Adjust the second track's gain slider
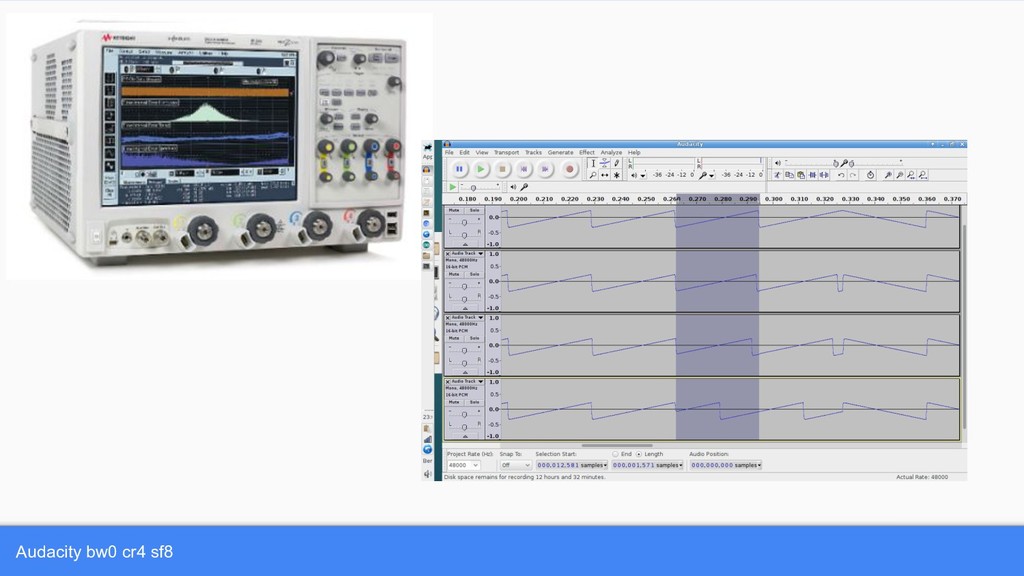 pyautogui.click(x=464, y=285)
